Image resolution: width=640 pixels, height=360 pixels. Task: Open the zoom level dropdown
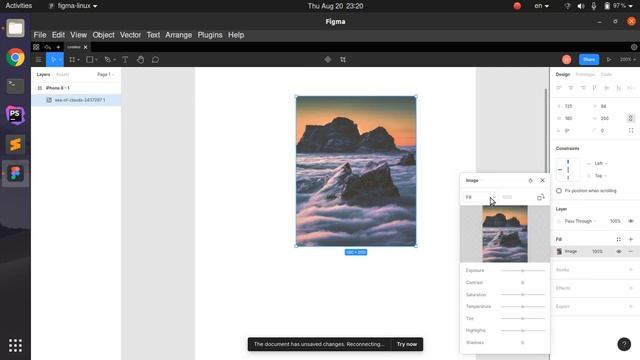pyautogui.click(x=628, y=60)
